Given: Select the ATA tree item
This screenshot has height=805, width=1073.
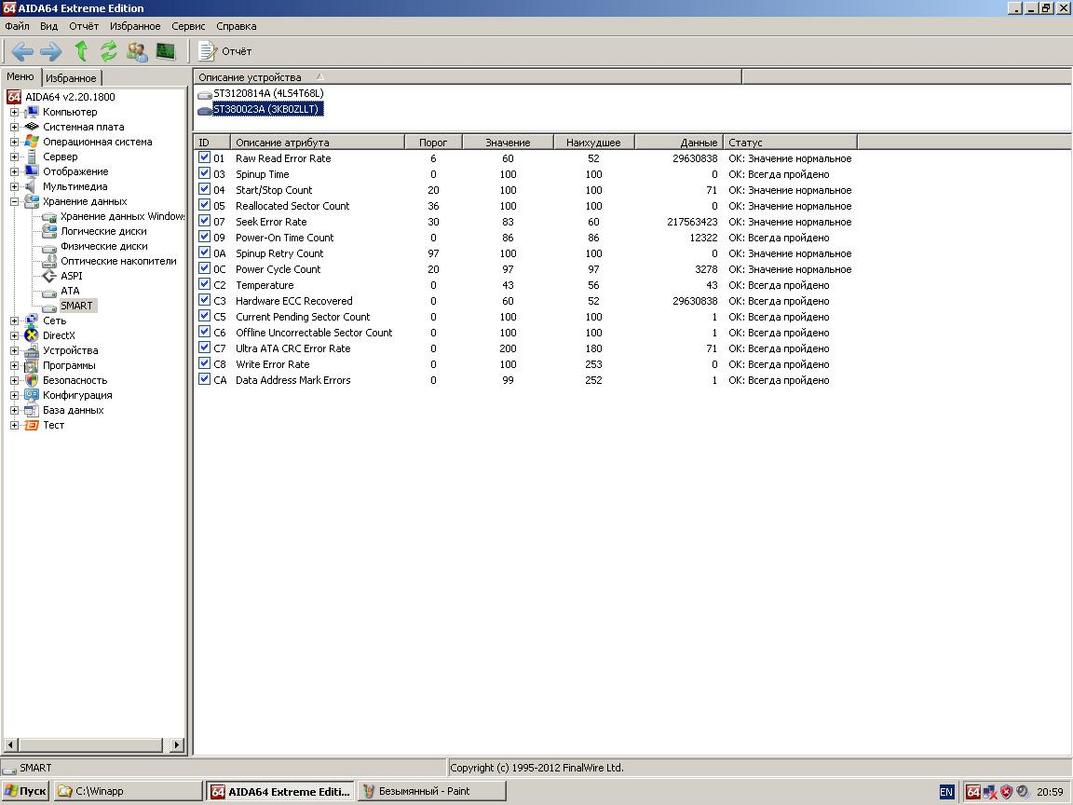Looking at the screenshot, I should pyautogui.click(x=70, y=291).
